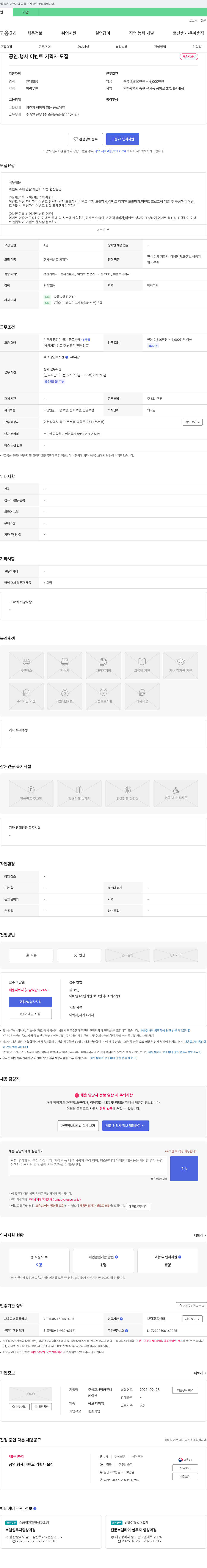The width and height of the screenshot is (207, 1568).
Task: Click the blue 전송 button
Action: point(185,1169)
